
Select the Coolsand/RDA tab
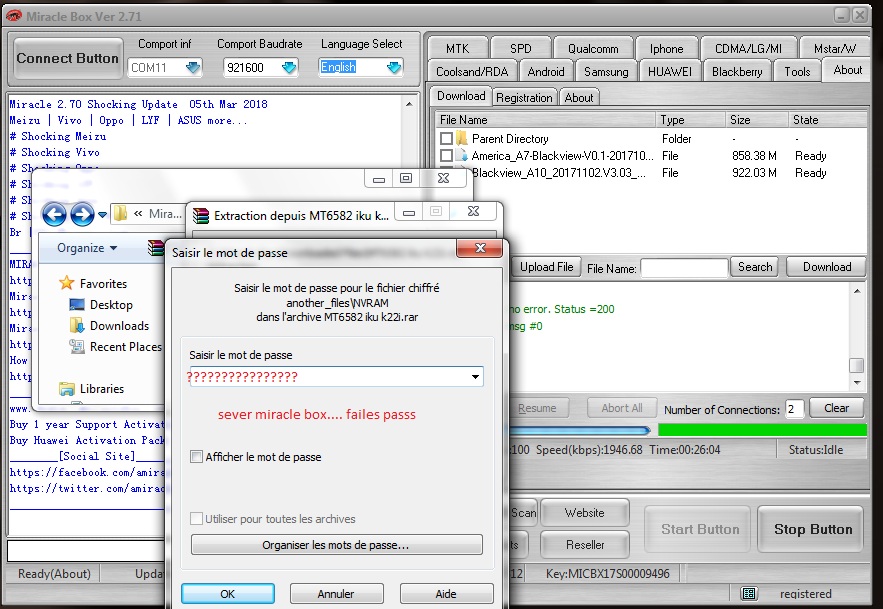472,72
